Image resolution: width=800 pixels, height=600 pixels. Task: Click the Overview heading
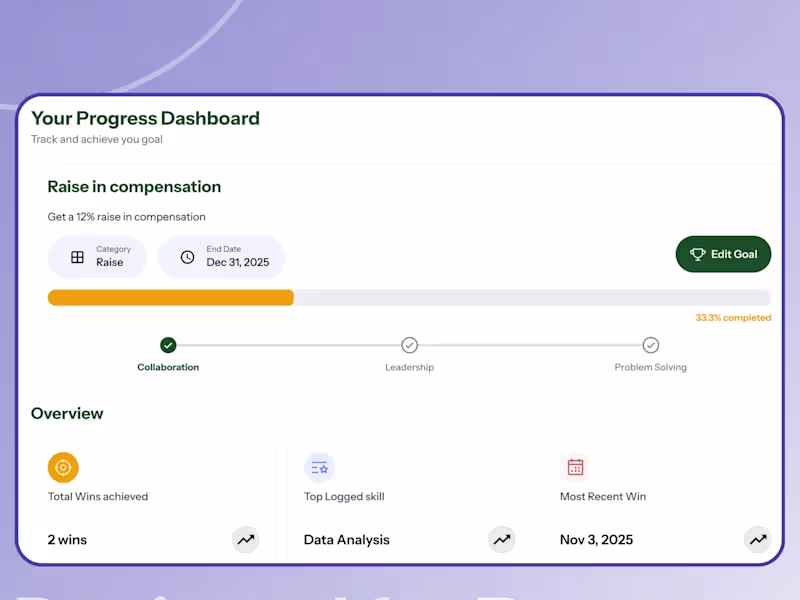click(x=67, y=413)
